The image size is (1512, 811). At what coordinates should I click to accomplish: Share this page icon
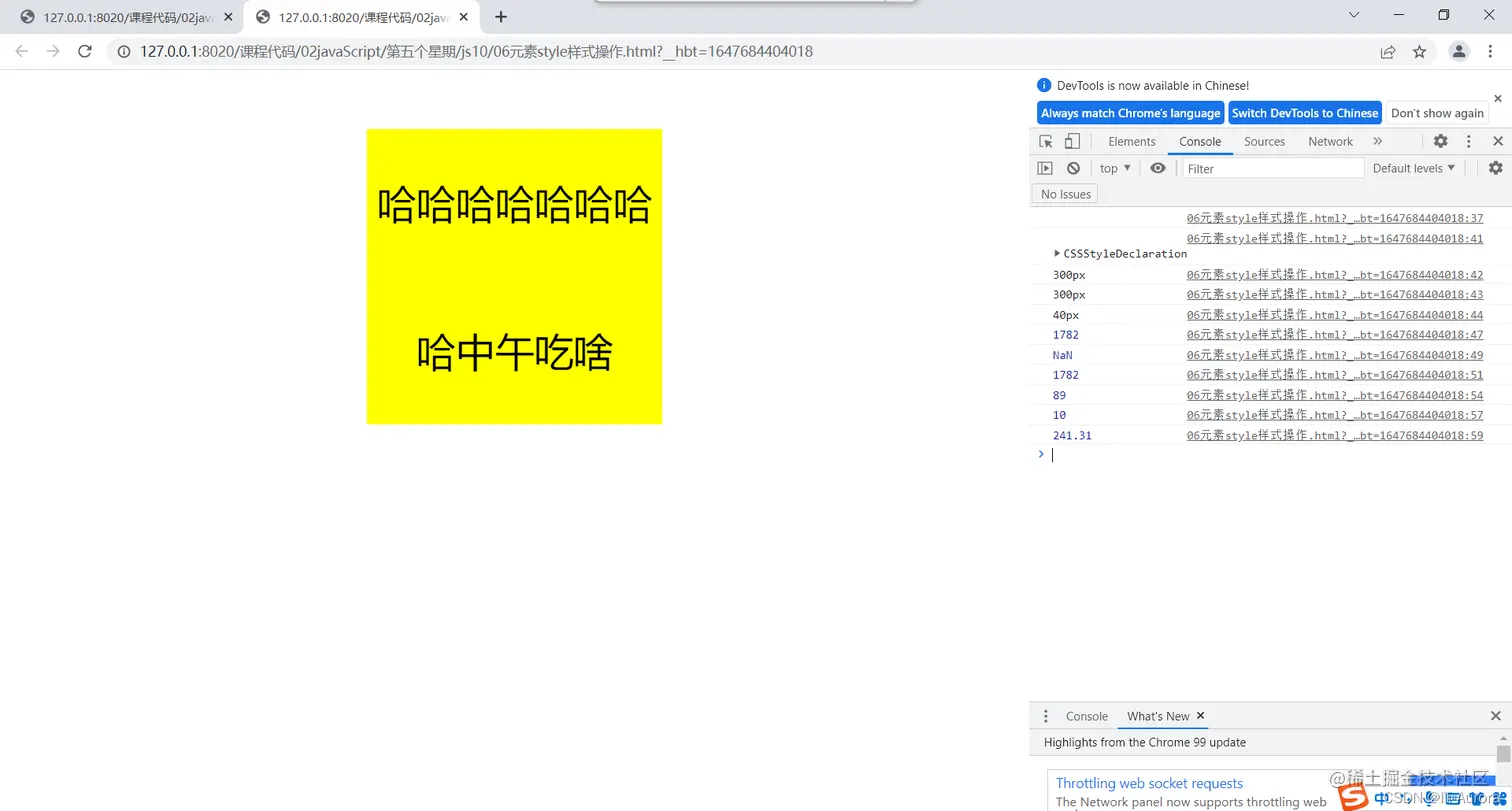(1388, 51)
